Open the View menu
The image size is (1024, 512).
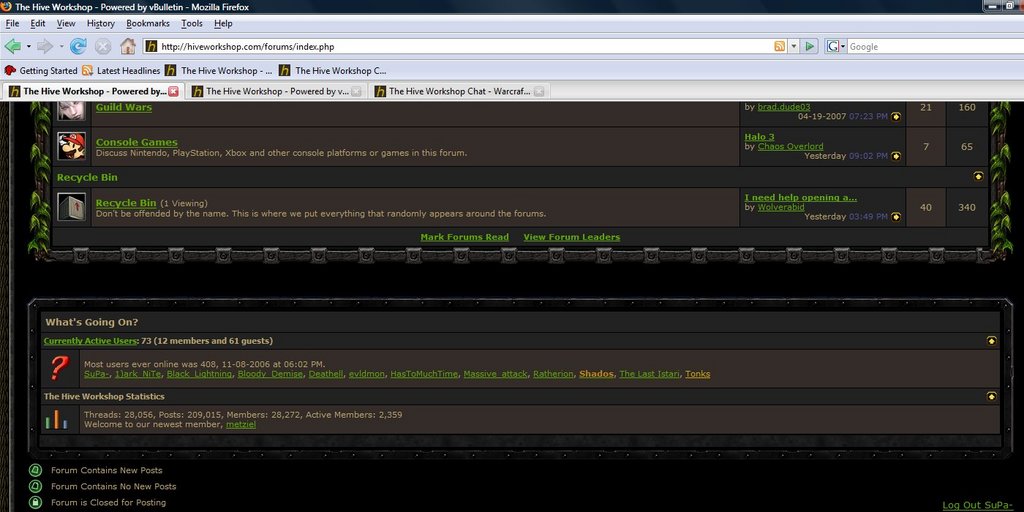tap(66, 24)
